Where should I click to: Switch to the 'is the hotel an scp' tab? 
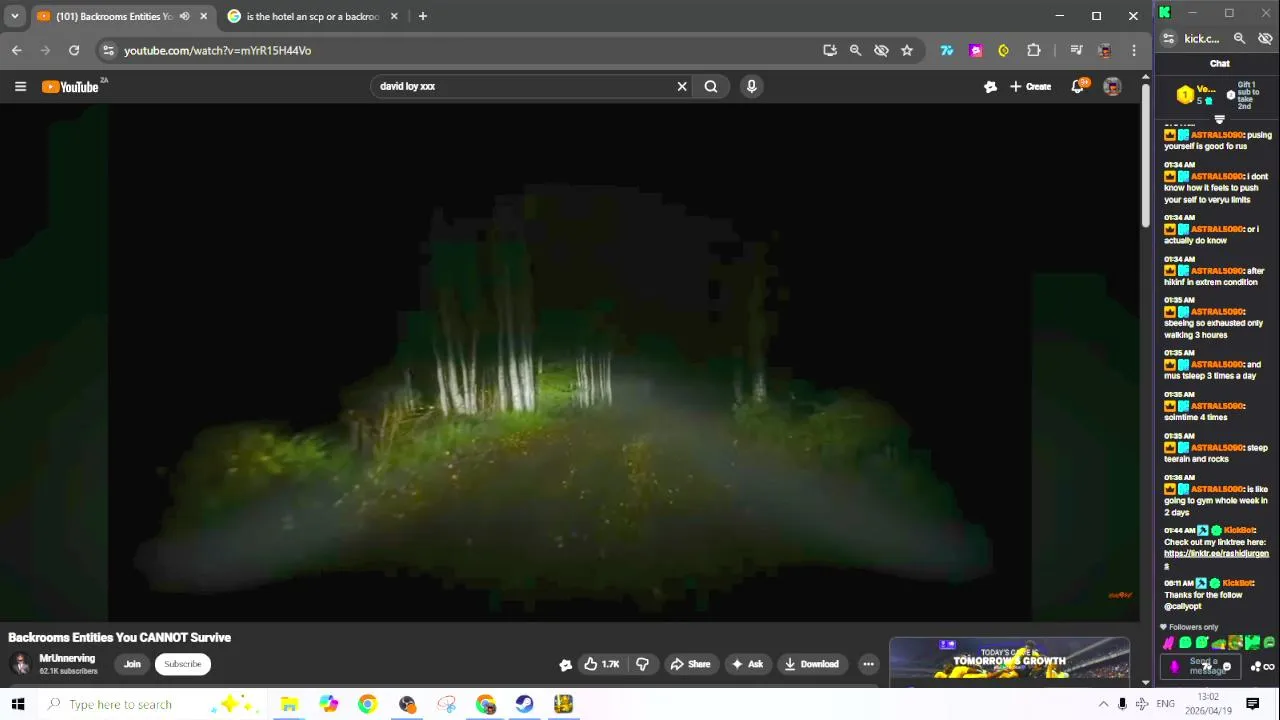[x=312, y=16]
